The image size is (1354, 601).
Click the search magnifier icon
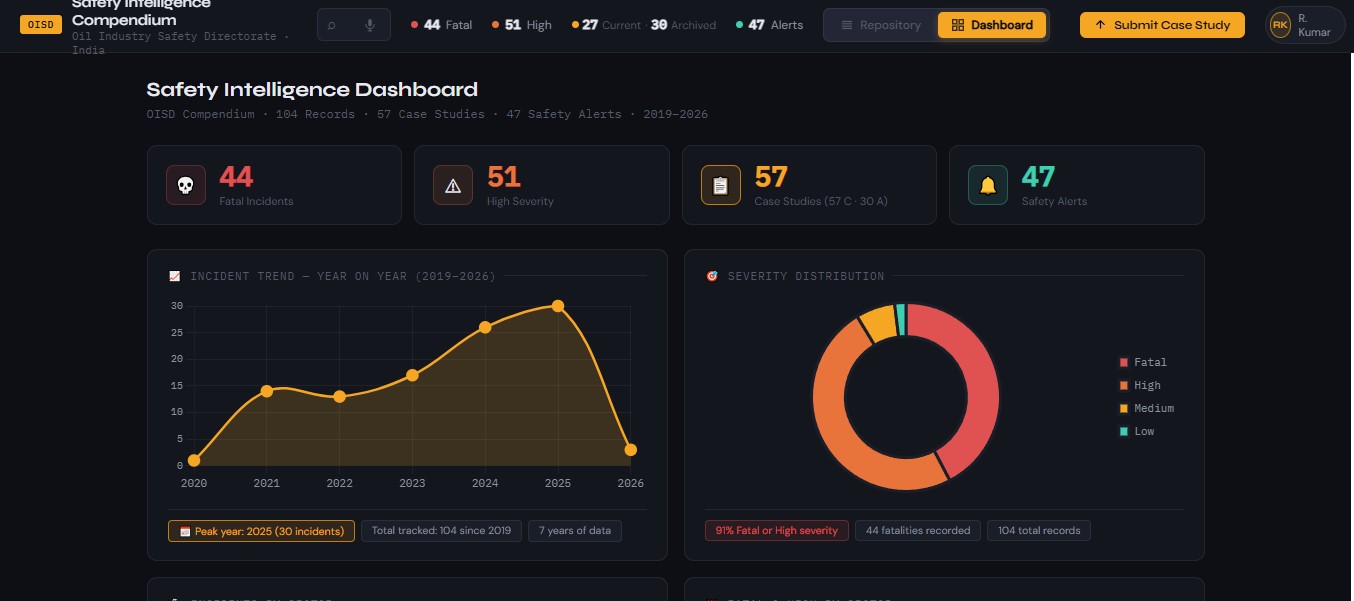click(x=332, y=25)
